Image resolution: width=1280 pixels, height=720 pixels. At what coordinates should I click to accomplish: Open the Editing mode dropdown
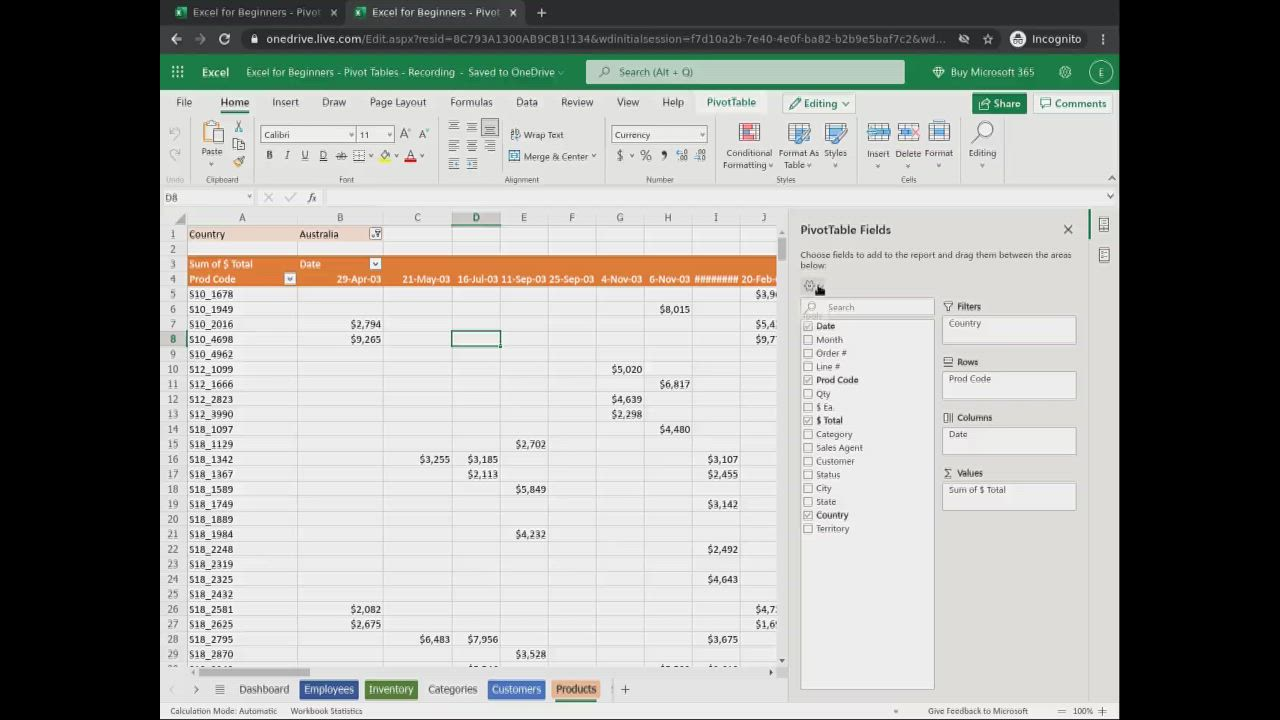[x=819, y=103]
